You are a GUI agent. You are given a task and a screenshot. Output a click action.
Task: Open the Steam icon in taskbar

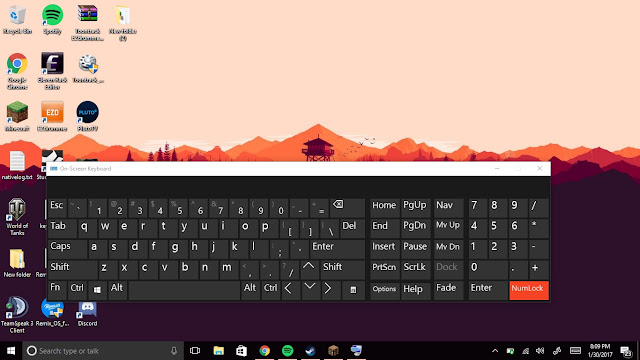point(310,351)
